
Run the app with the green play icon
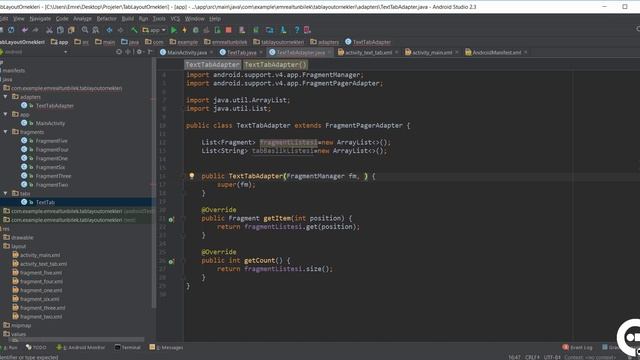[174, 30]
